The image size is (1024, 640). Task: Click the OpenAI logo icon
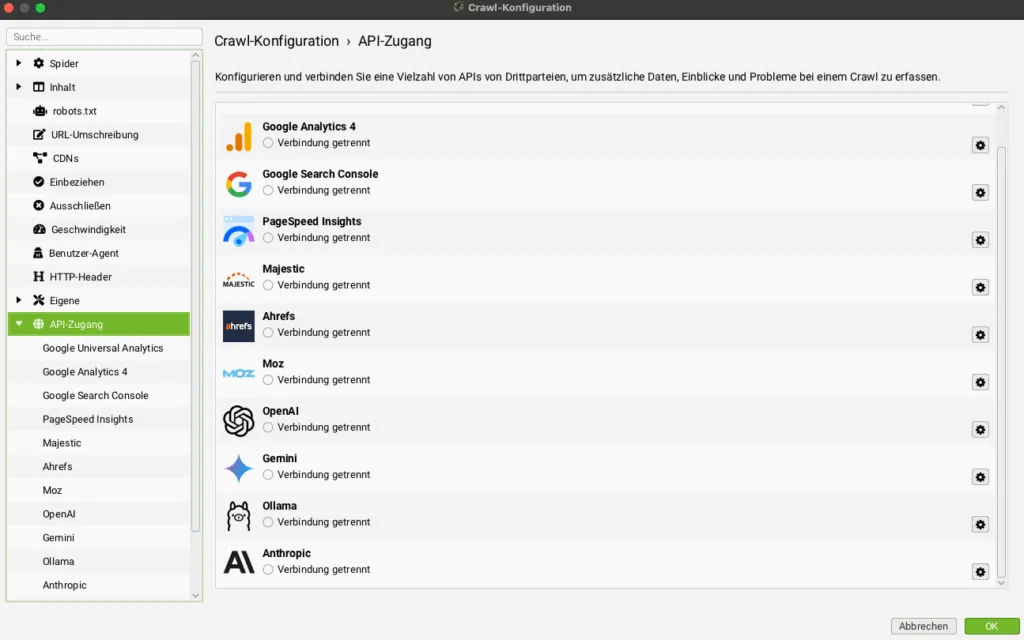(238, 421)
